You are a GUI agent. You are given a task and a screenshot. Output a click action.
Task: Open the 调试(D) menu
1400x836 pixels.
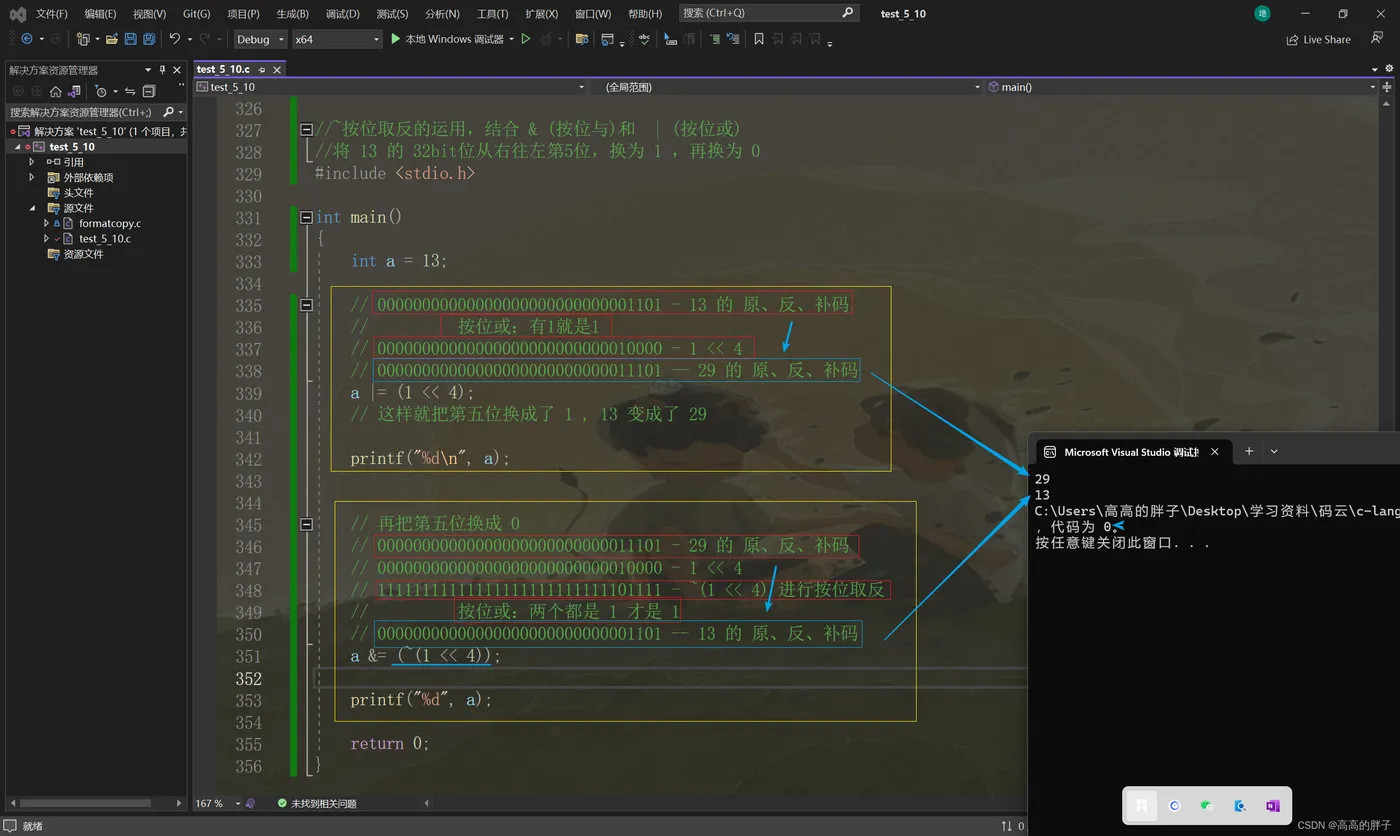click(x=342, y=13)
